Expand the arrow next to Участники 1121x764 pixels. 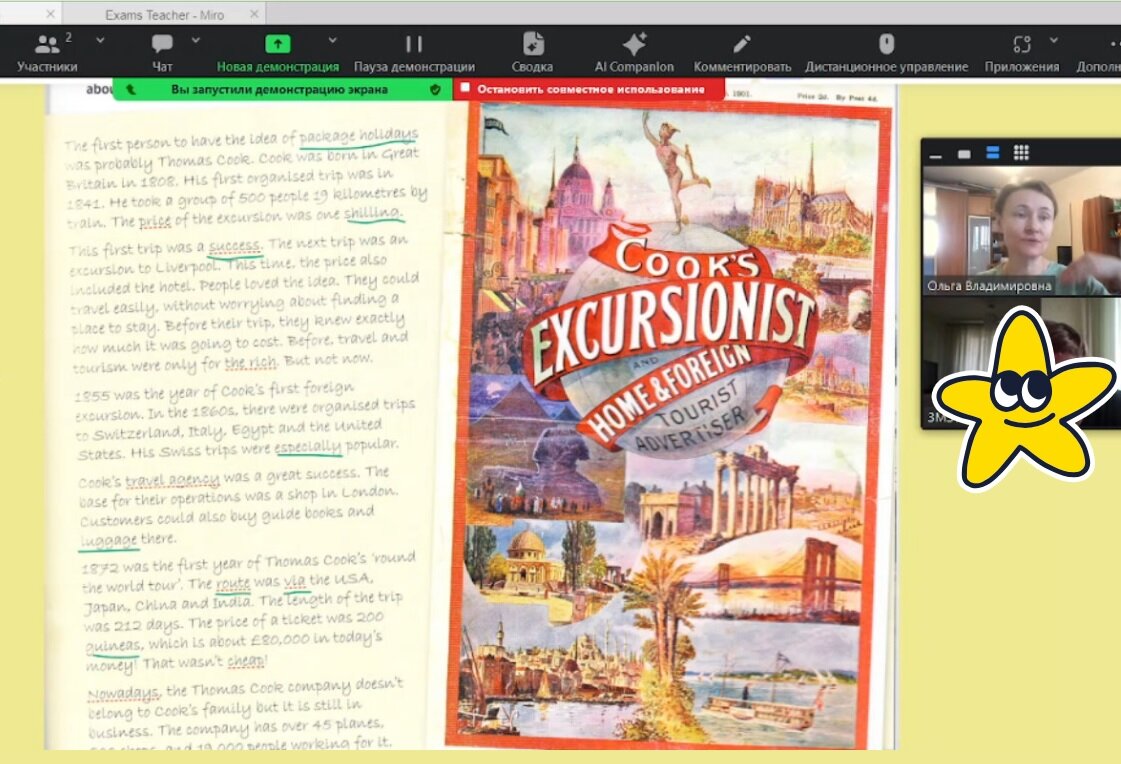(100, 41)
